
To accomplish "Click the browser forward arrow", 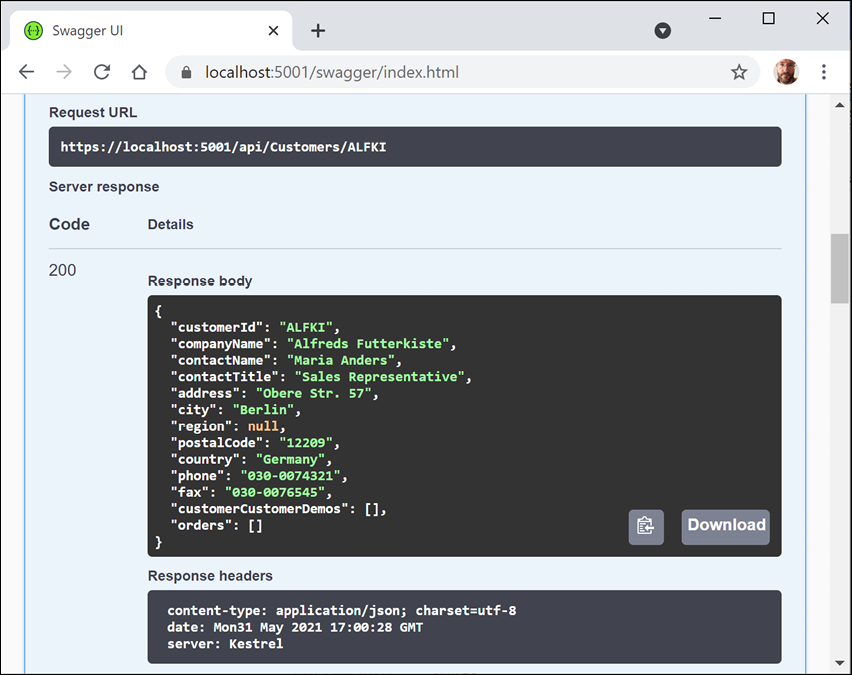I will [x=64, y=72].
